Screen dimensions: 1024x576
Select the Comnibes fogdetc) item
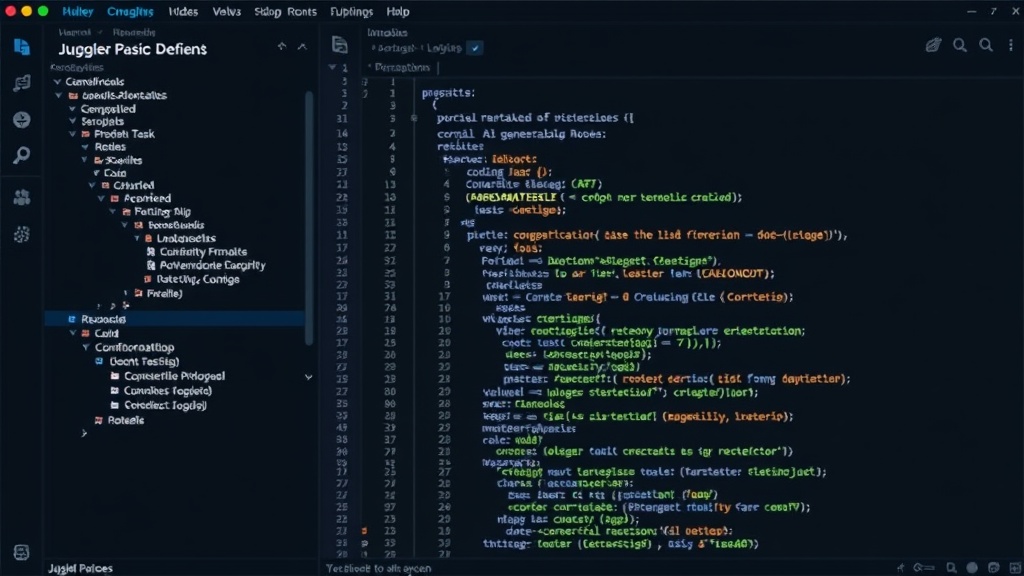(168, 391)
